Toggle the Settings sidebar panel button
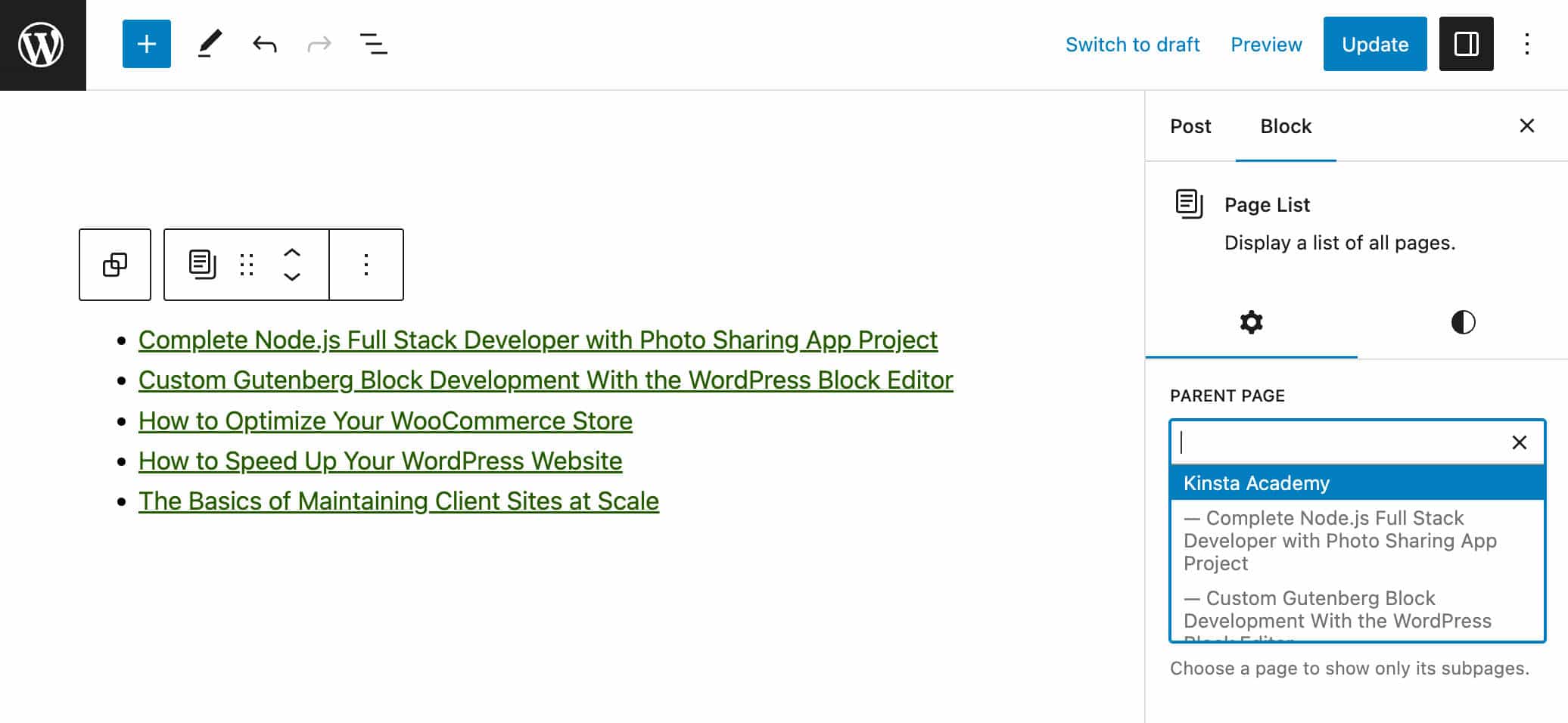Screen dimensions: 1568x723 (x=1465, y=44)
